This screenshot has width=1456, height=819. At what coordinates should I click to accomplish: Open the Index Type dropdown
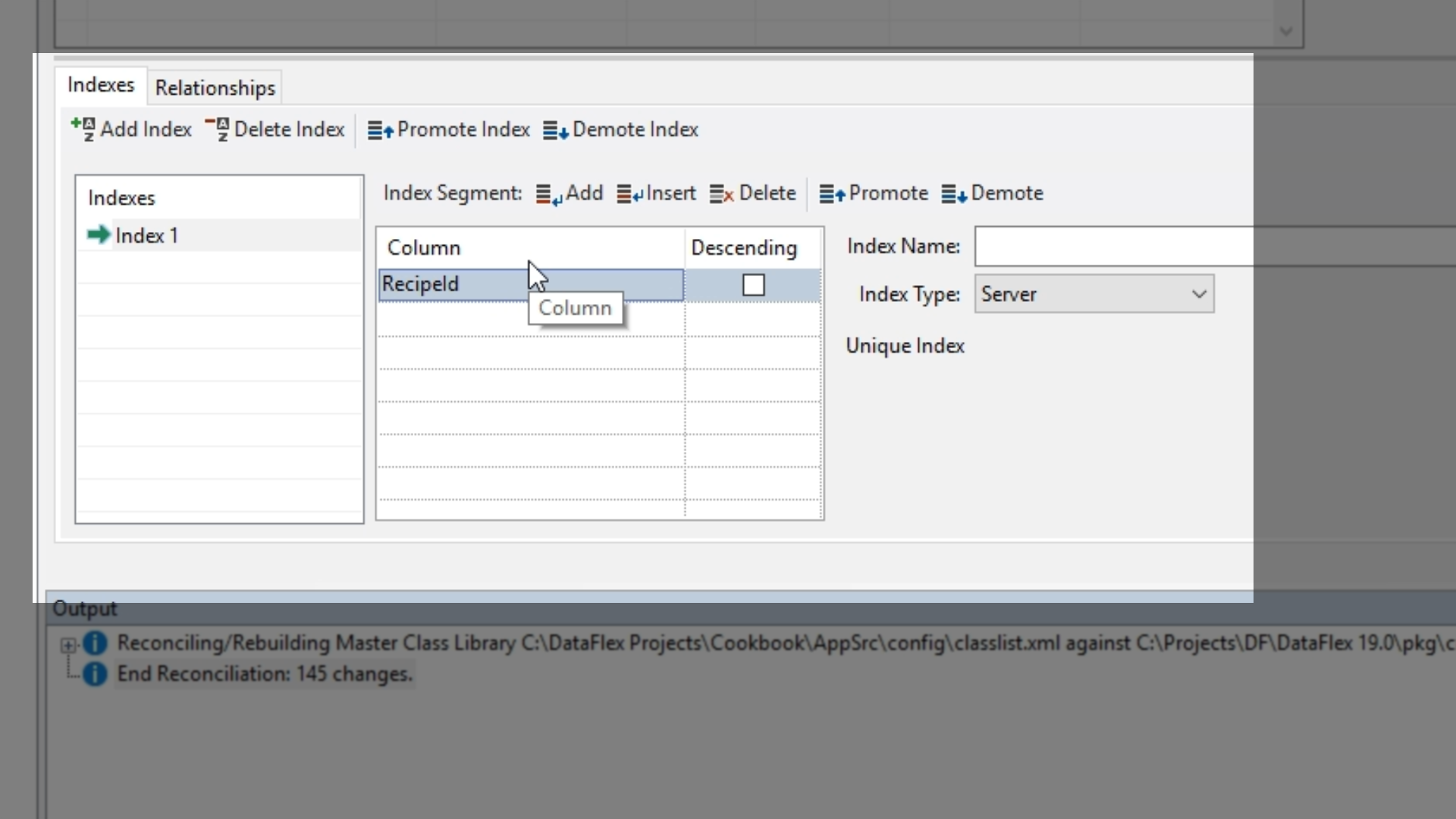pyautogui.click(x=1198, y=294)
